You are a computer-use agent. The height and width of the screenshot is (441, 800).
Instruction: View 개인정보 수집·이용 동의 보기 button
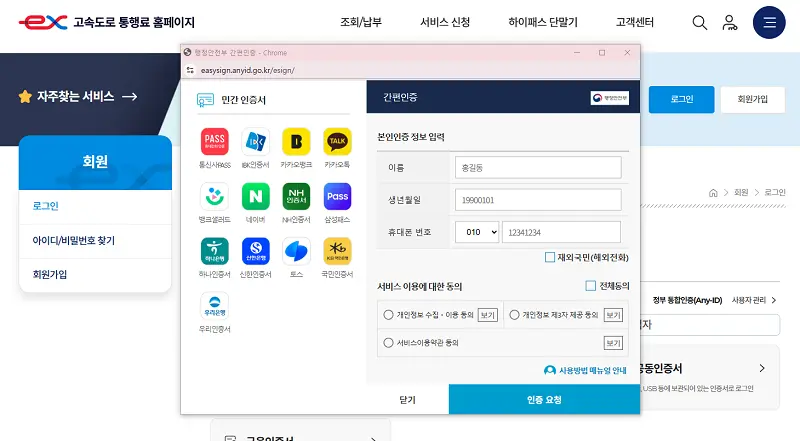pyautogui.click(x=487, y=315)
